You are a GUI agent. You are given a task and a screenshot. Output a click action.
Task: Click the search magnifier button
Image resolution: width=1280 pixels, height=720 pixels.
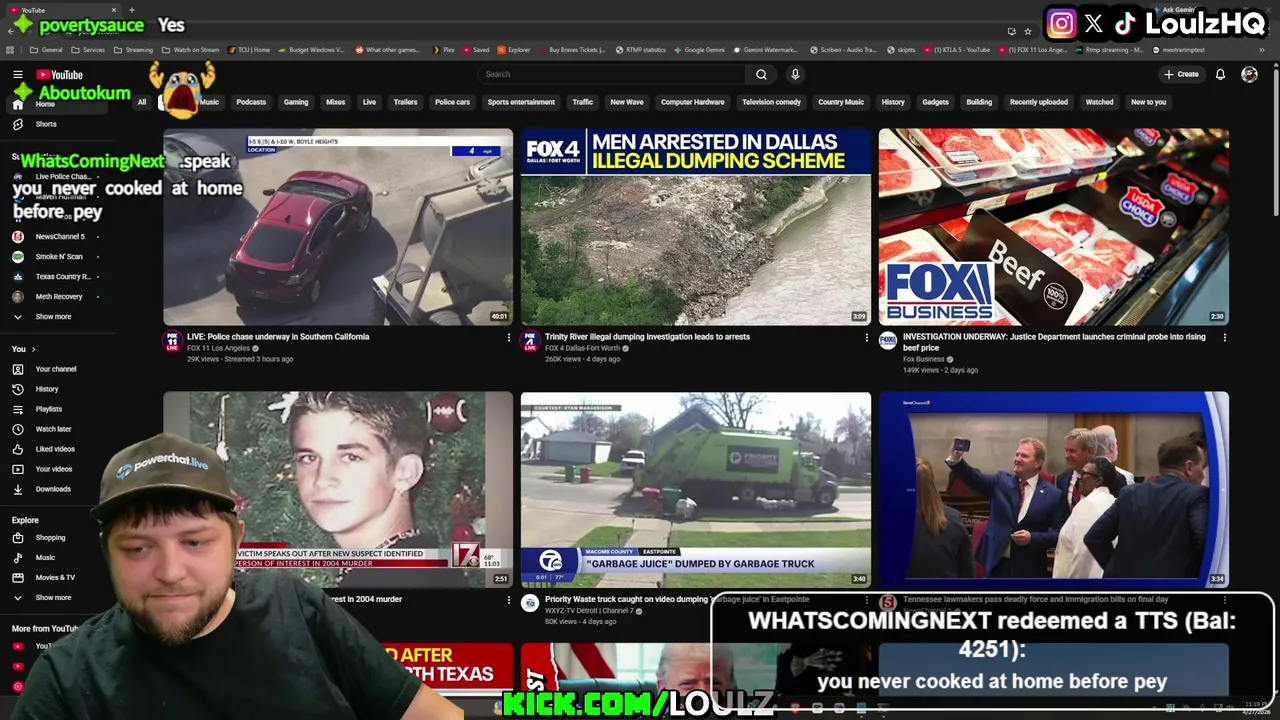click(x=761, y=74)
